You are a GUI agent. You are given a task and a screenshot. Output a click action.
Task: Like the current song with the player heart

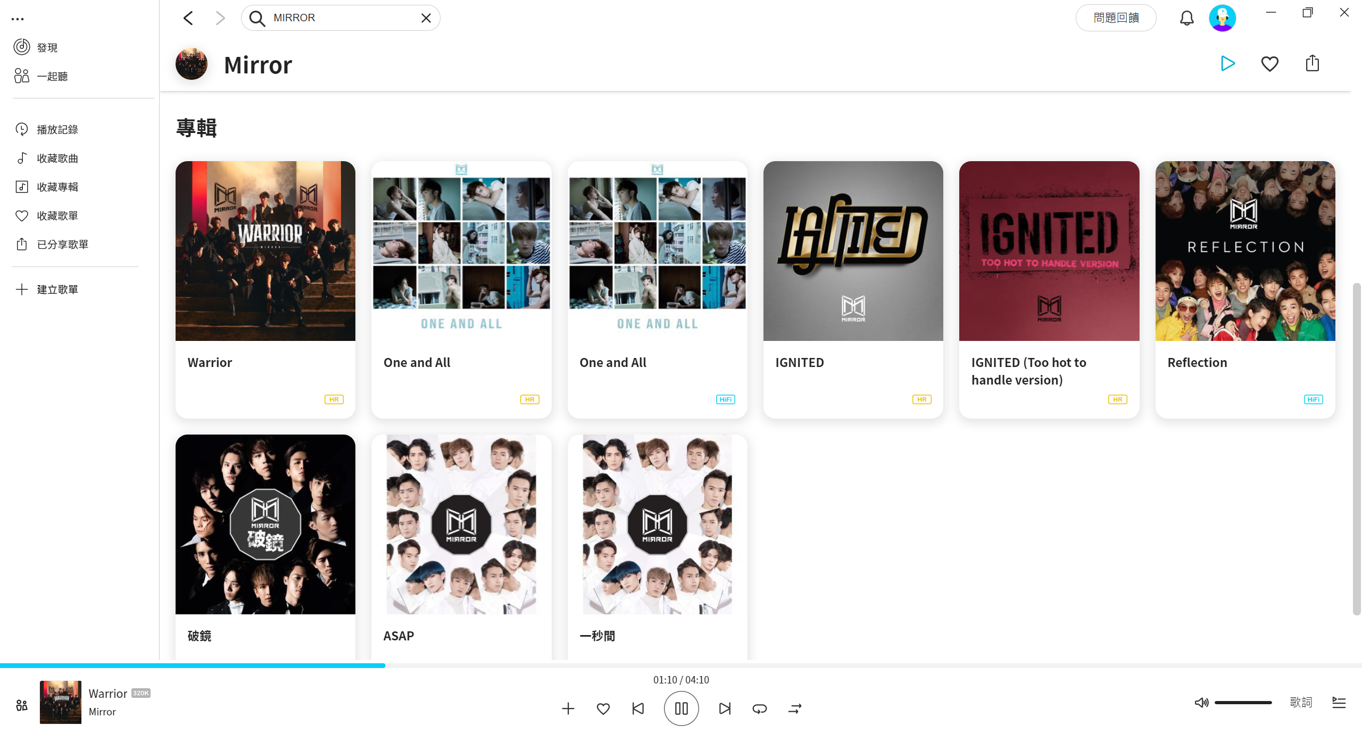(x=603, y=709)
